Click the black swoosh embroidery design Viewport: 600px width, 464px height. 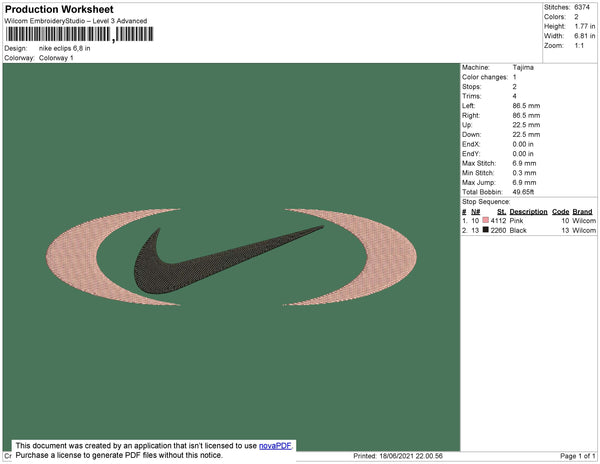[x=229, y=260]
